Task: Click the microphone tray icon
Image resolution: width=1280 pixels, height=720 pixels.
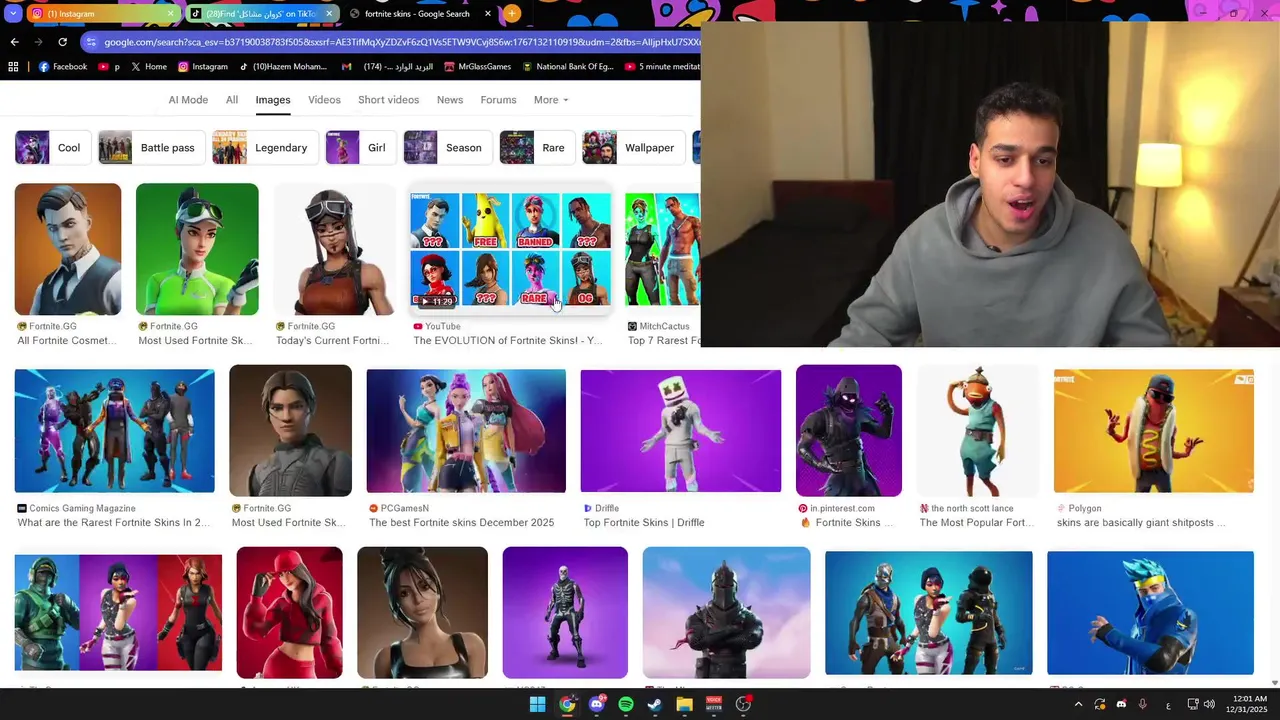Action: [1142, 705]
